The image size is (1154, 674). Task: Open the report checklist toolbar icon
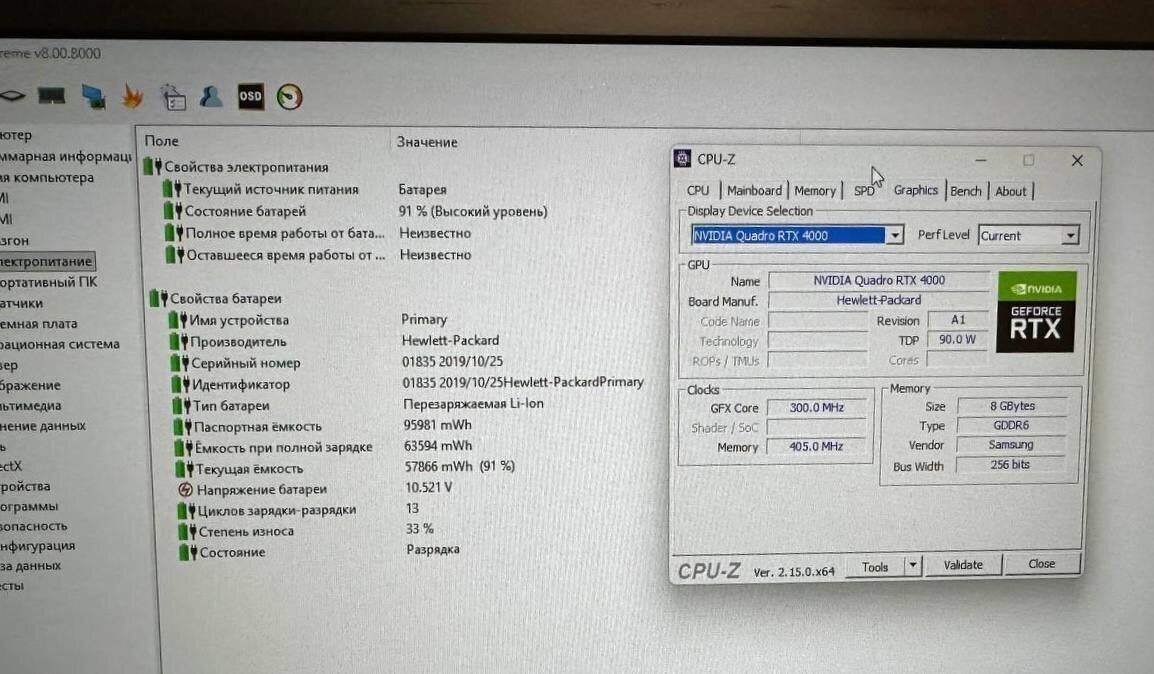[x=173, y=96]
